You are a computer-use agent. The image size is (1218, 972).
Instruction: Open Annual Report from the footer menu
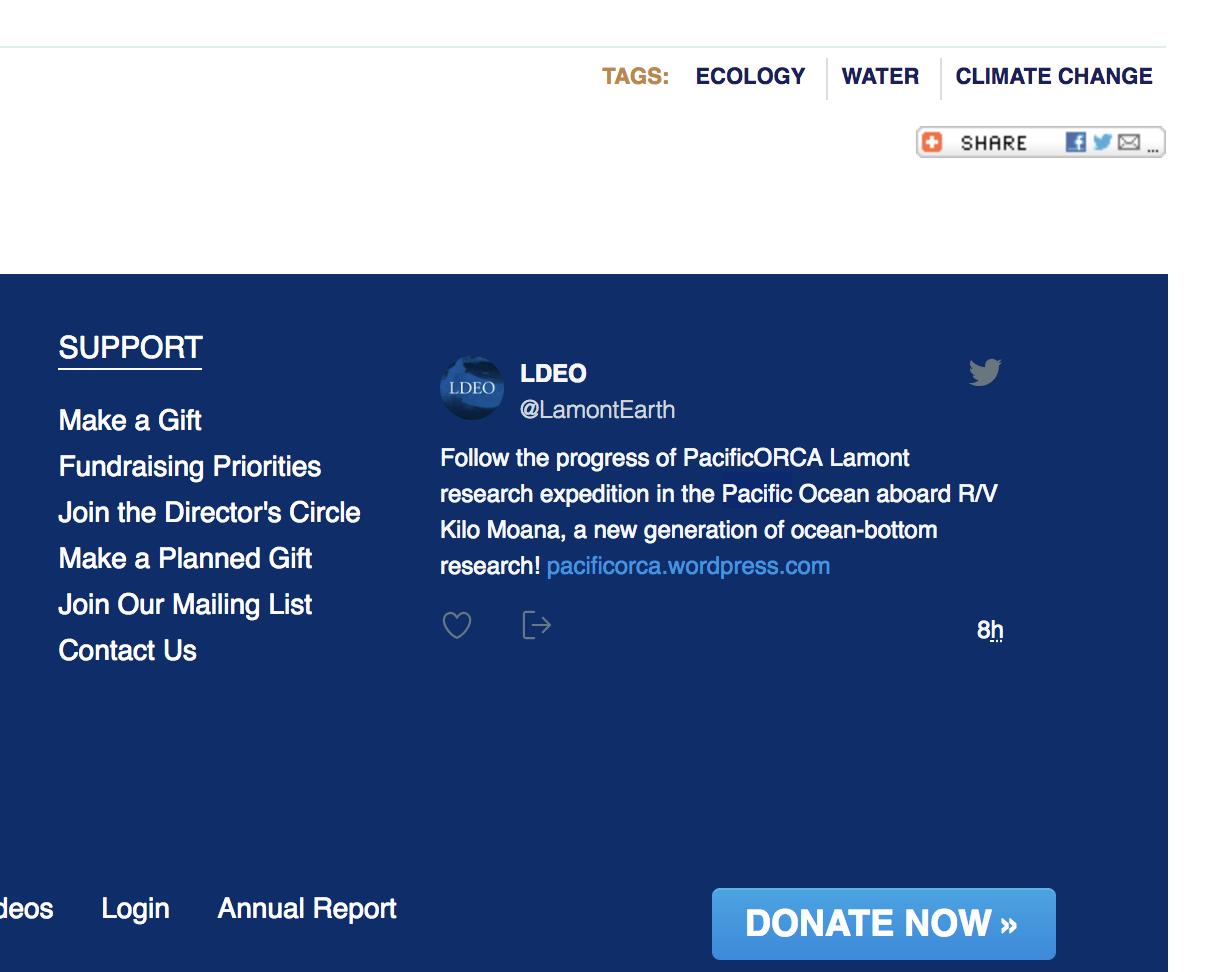point(306,908)
